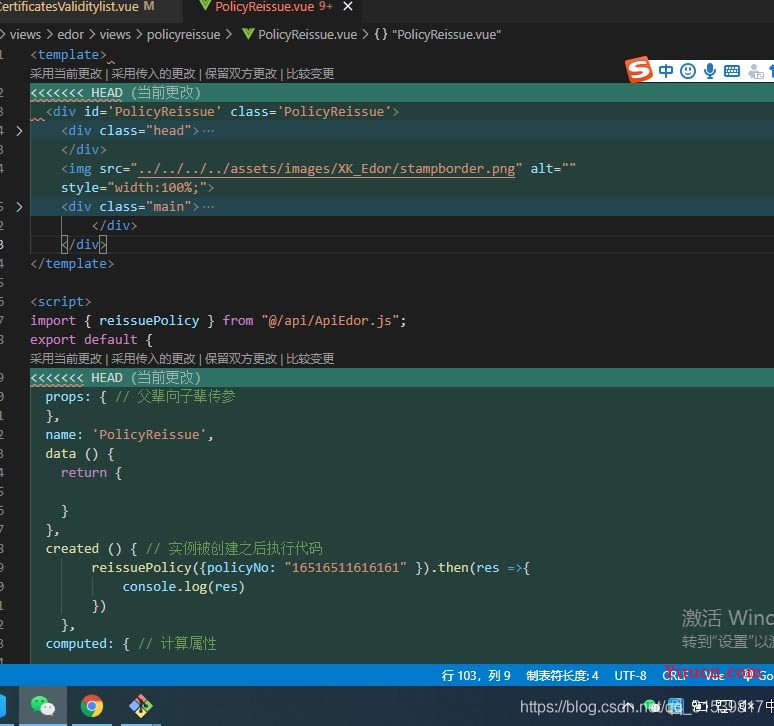774x726 pixels.
Task: Click the first '<<<<<<< HEAD (当前更改)' marker line
Action: tap(402, 93)
